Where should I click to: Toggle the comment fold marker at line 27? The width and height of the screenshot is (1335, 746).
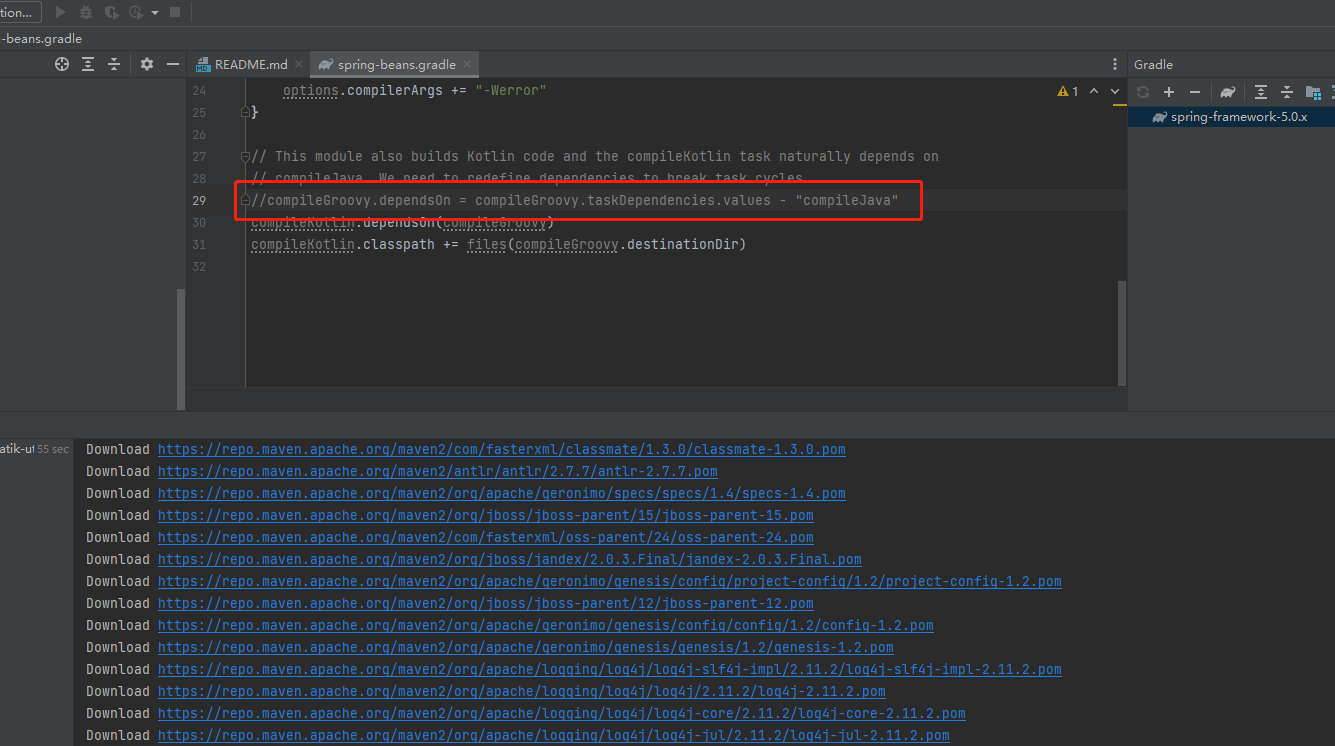[x=245, y=156]
